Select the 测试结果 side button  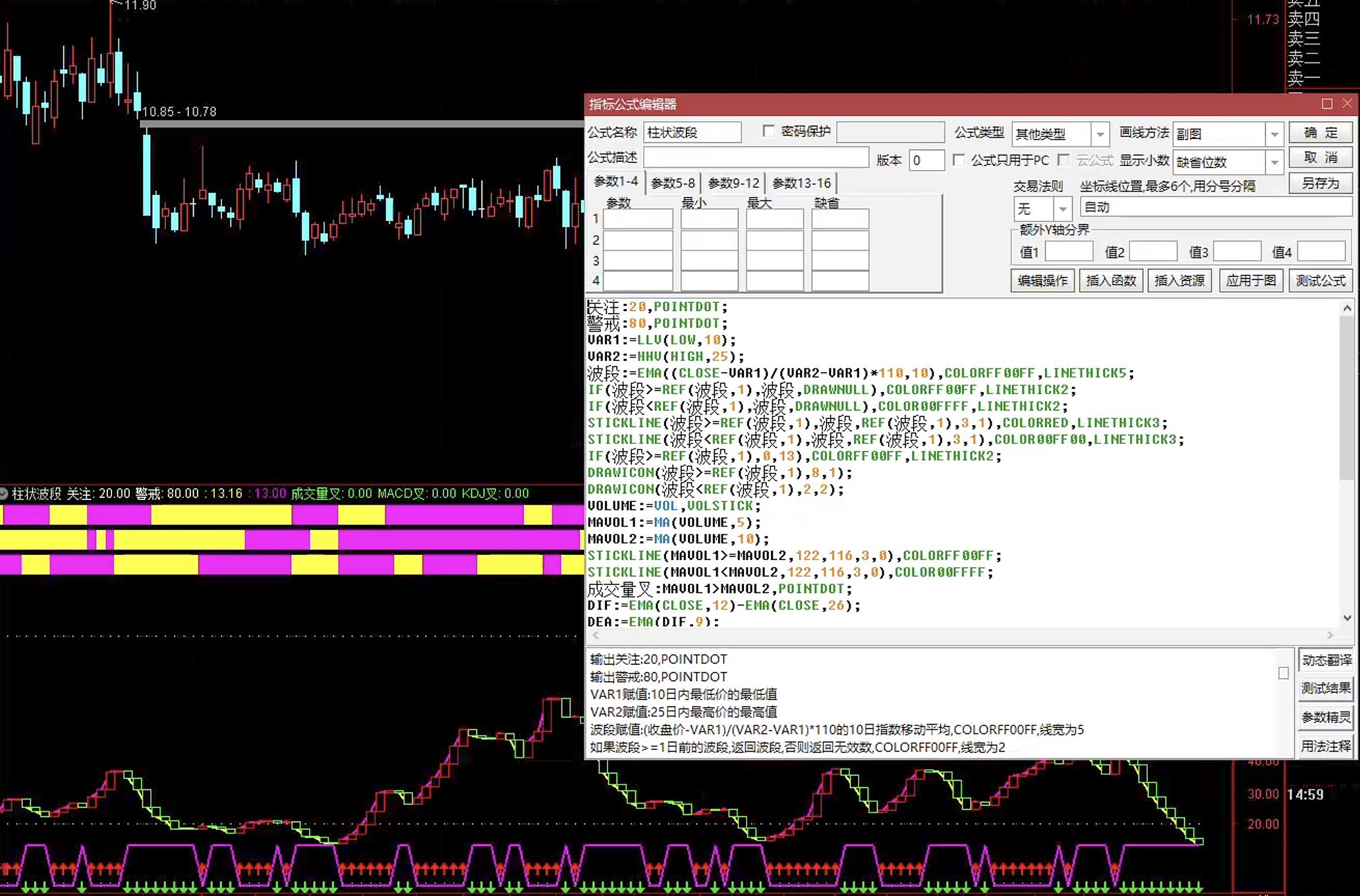click(x=1326, y=688)
